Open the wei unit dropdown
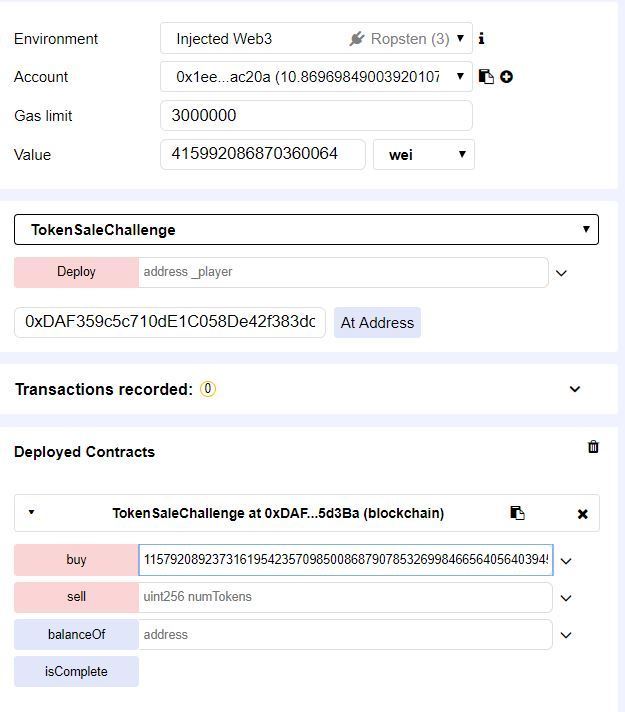Viewport: 625px width, 712px height. click(x=424, y=155)
